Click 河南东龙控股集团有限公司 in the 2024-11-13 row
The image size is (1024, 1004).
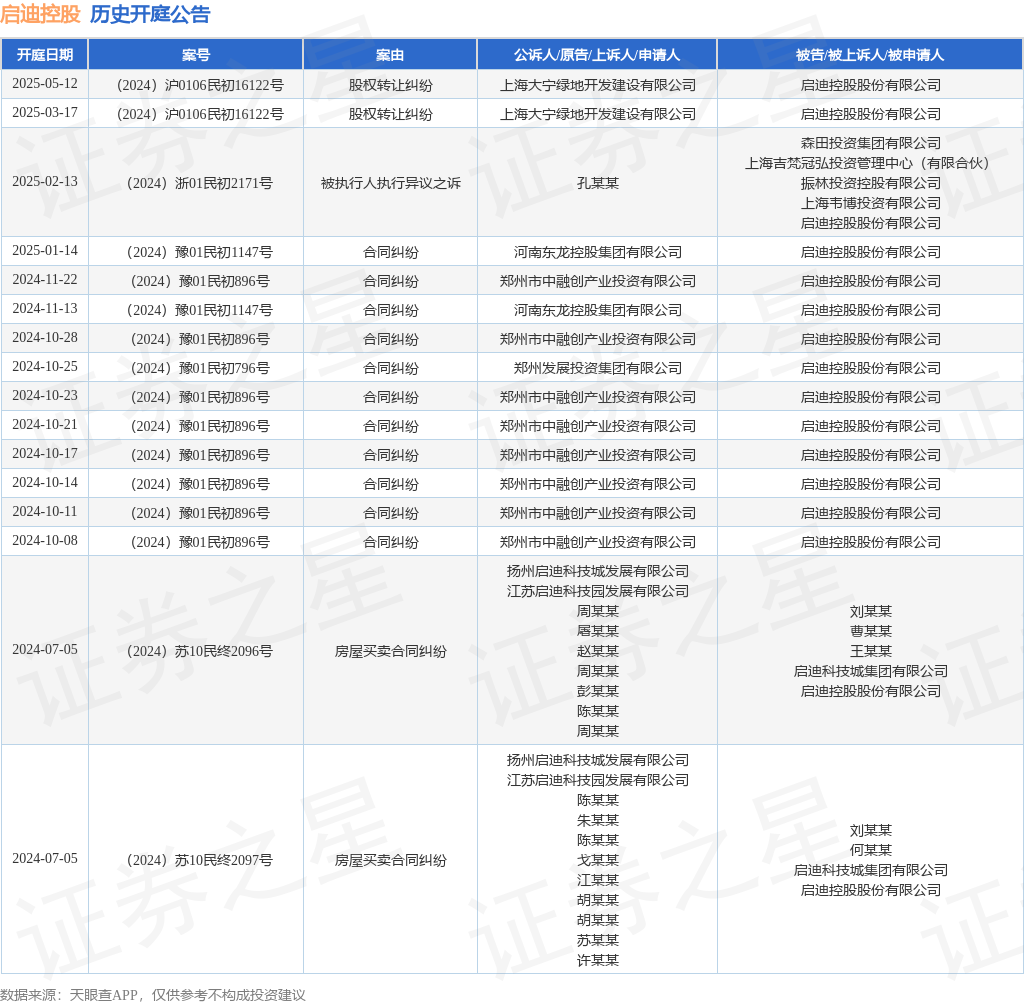click(x=598, y=310)
